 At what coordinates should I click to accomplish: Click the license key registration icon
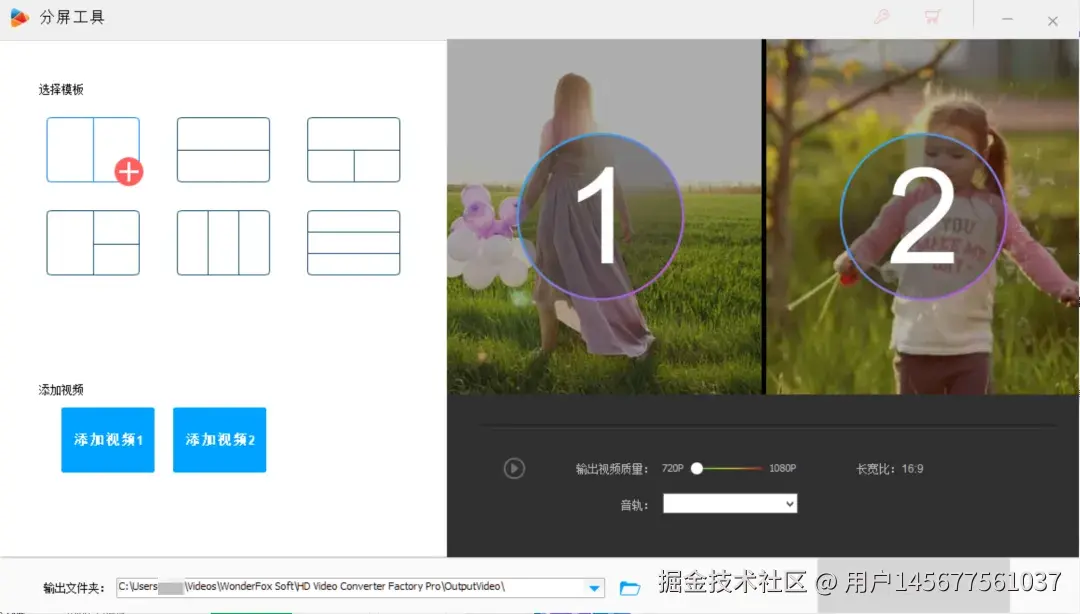tap(881, 17)
